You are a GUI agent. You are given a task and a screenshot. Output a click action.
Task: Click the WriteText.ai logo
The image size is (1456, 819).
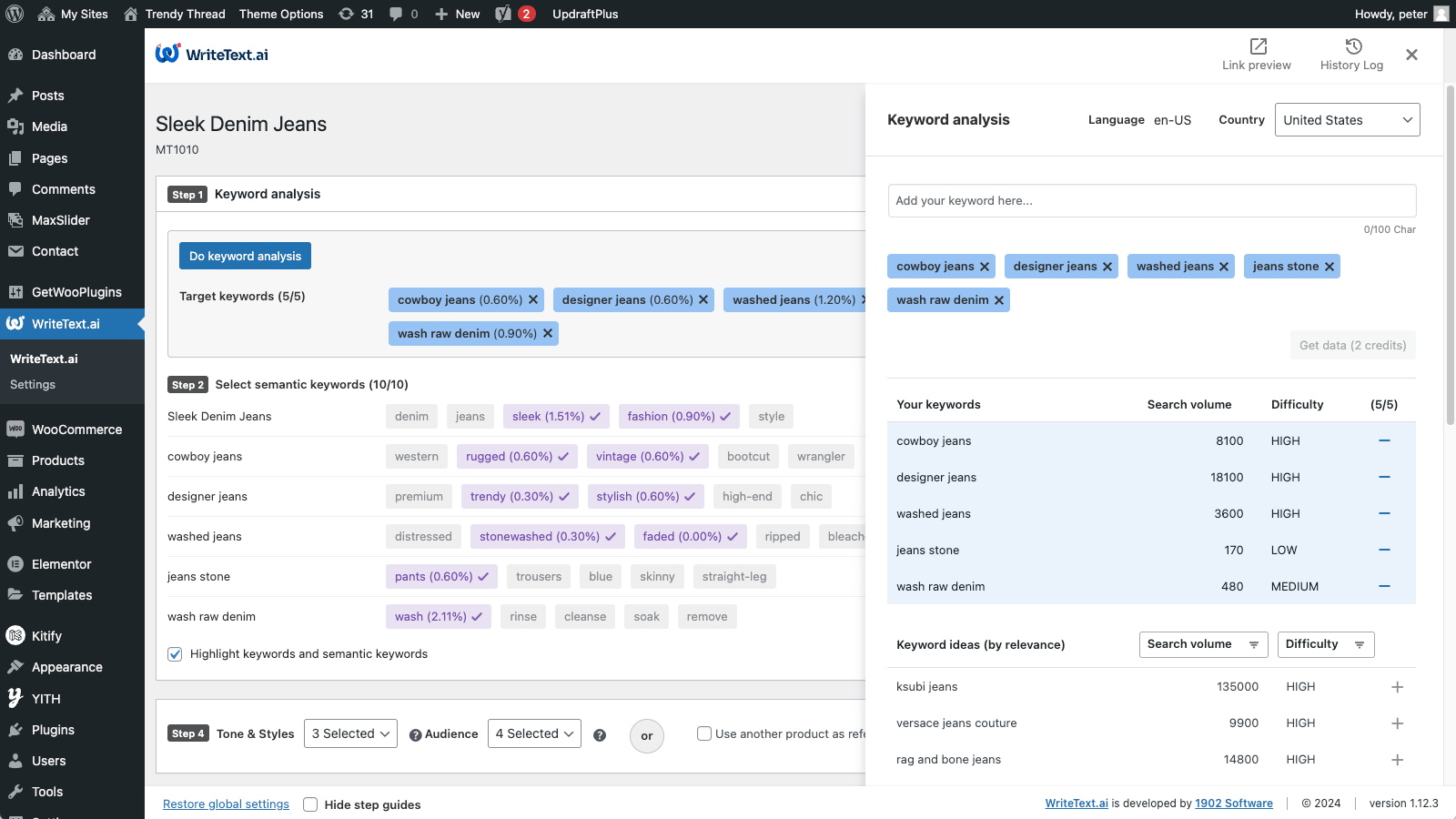(211, 54)
